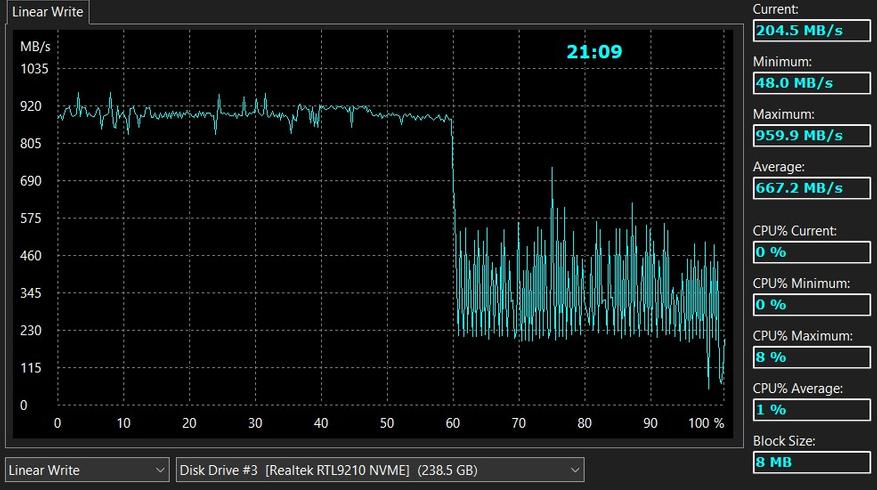Click the CPU% Minimum value field

click(x=811, y=304)
